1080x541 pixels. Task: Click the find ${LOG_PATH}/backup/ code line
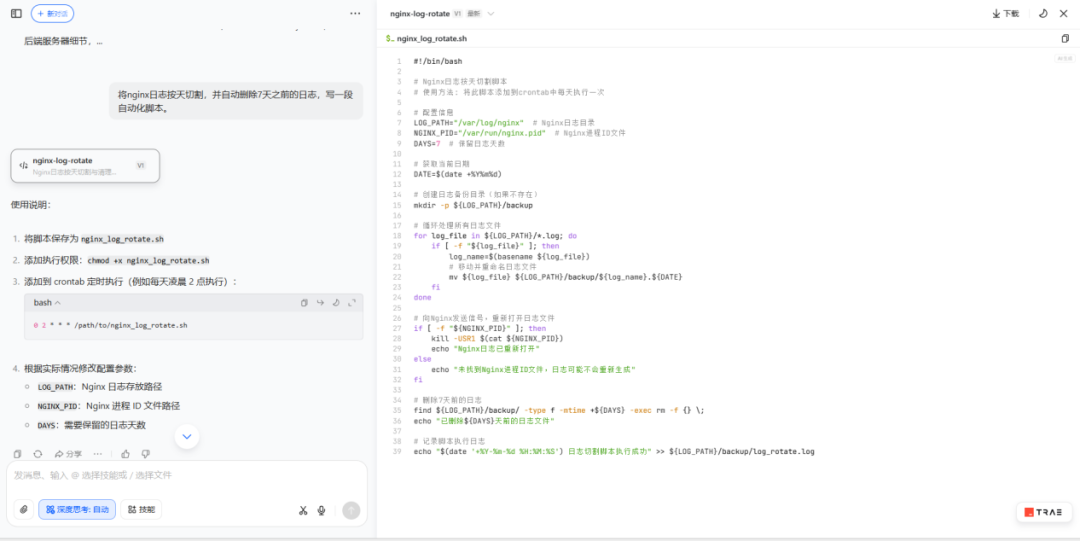pyautogui.click(x=559, y=410)
